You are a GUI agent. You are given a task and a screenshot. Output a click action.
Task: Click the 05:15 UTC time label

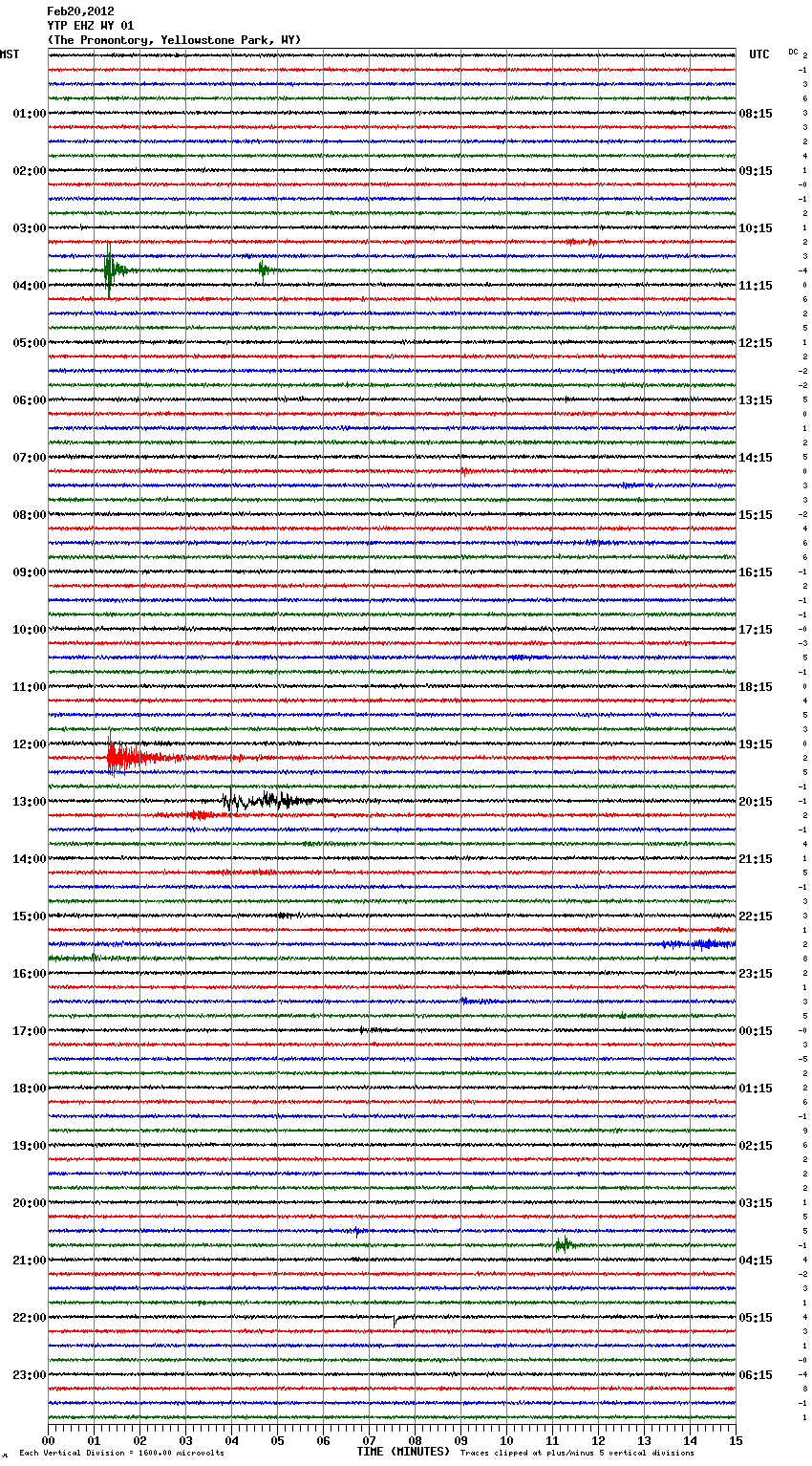(x=756, y=1318)
